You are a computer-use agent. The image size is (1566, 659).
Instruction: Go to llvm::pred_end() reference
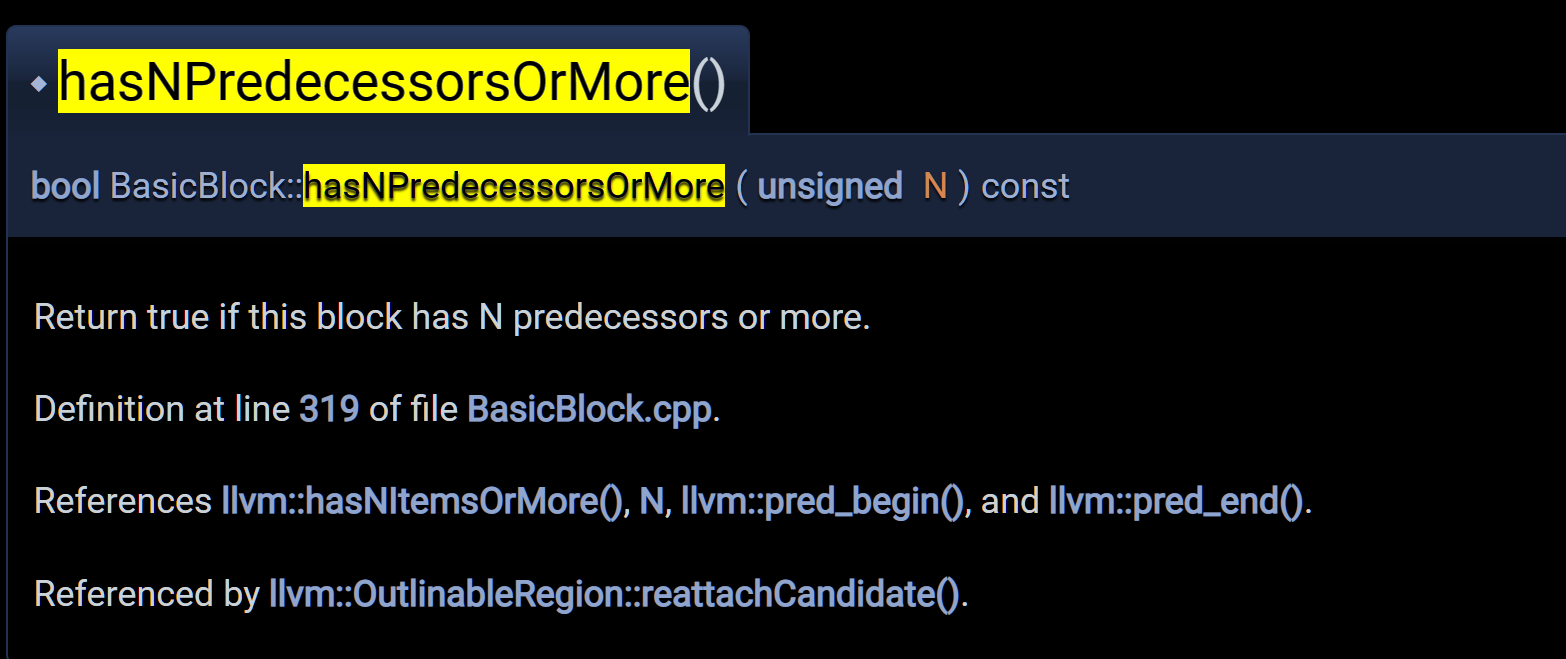[x=1177, y=501]
